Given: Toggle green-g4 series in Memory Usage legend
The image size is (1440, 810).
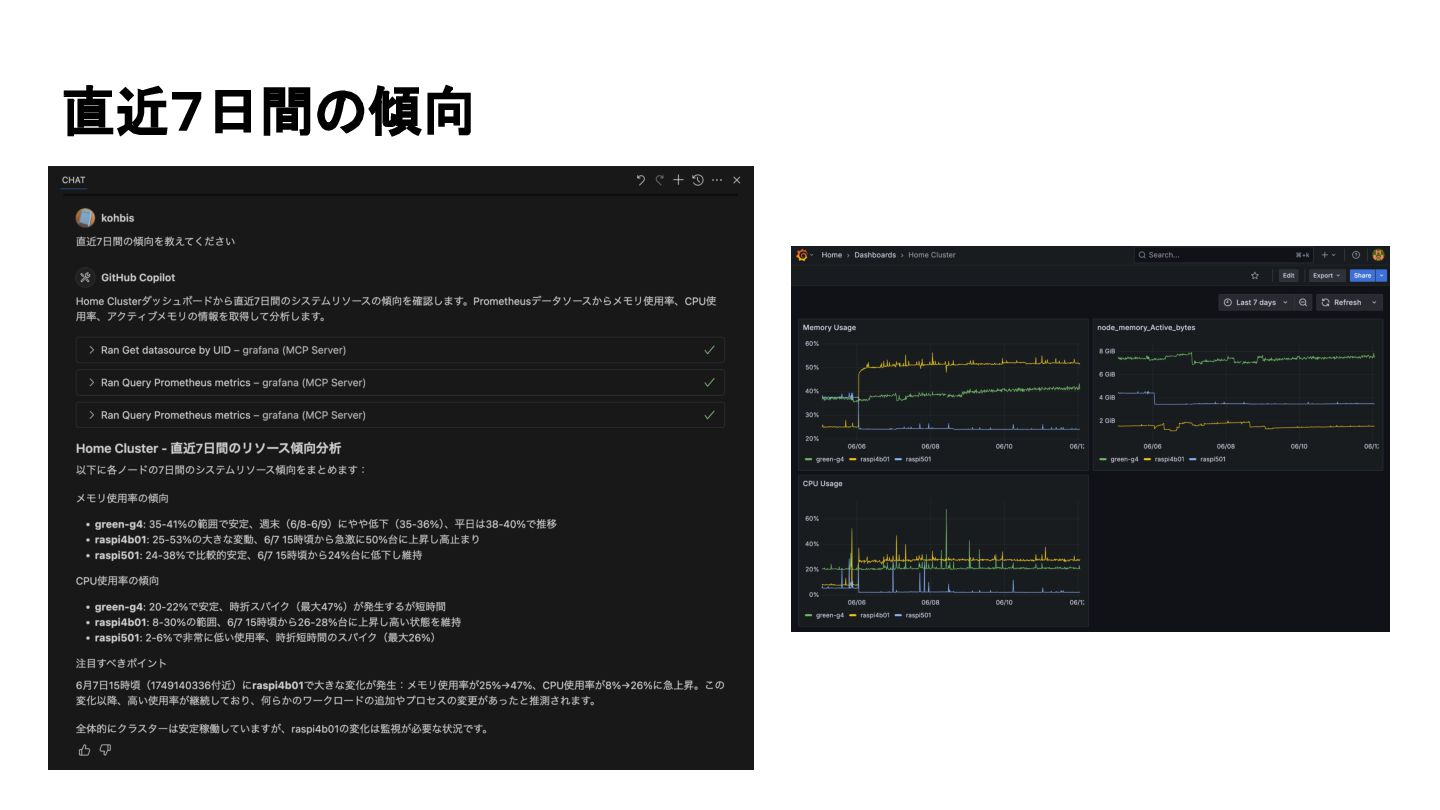Looking at the screenshot, I should [x=824, y=459].
